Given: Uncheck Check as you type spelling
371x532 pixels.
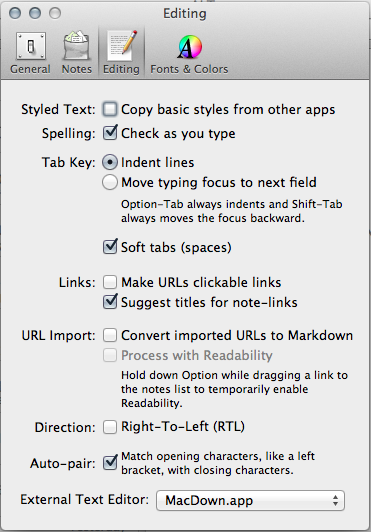Looking at the screenshot, I should tap(110, 133).
